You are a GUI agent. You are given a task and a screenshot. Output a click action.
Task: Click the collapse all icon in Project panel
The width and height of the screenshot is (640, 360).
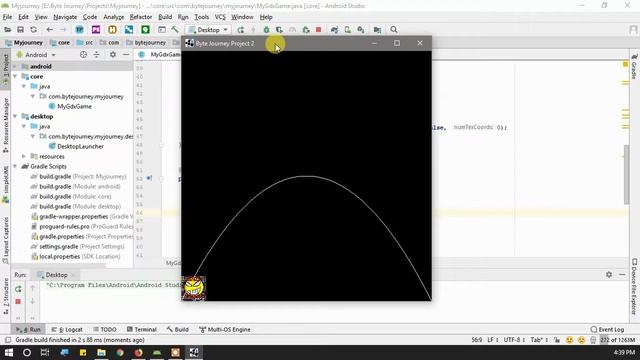96,55
